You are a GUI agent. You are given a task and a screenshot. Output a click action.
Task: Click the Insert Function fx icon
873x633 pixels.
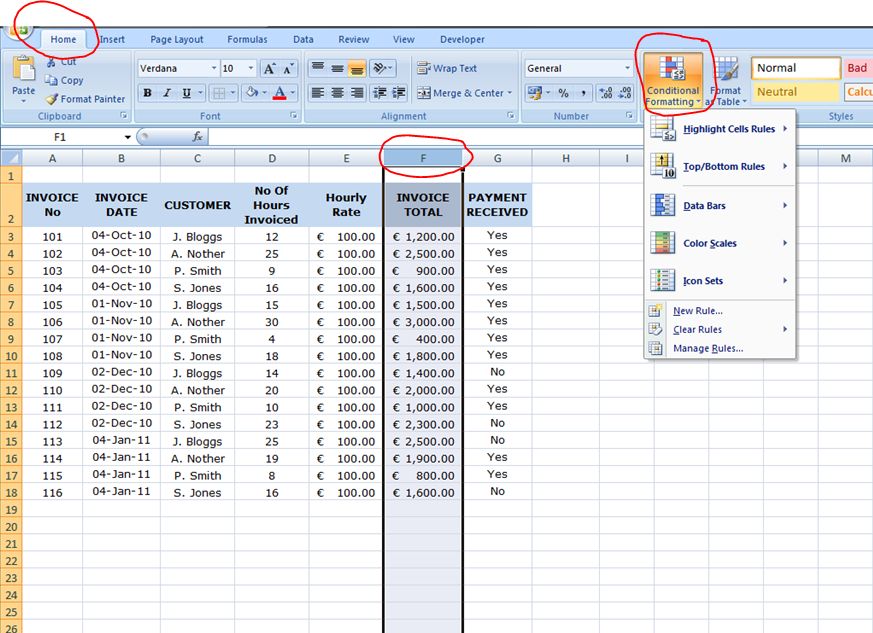tap(197, 137)
